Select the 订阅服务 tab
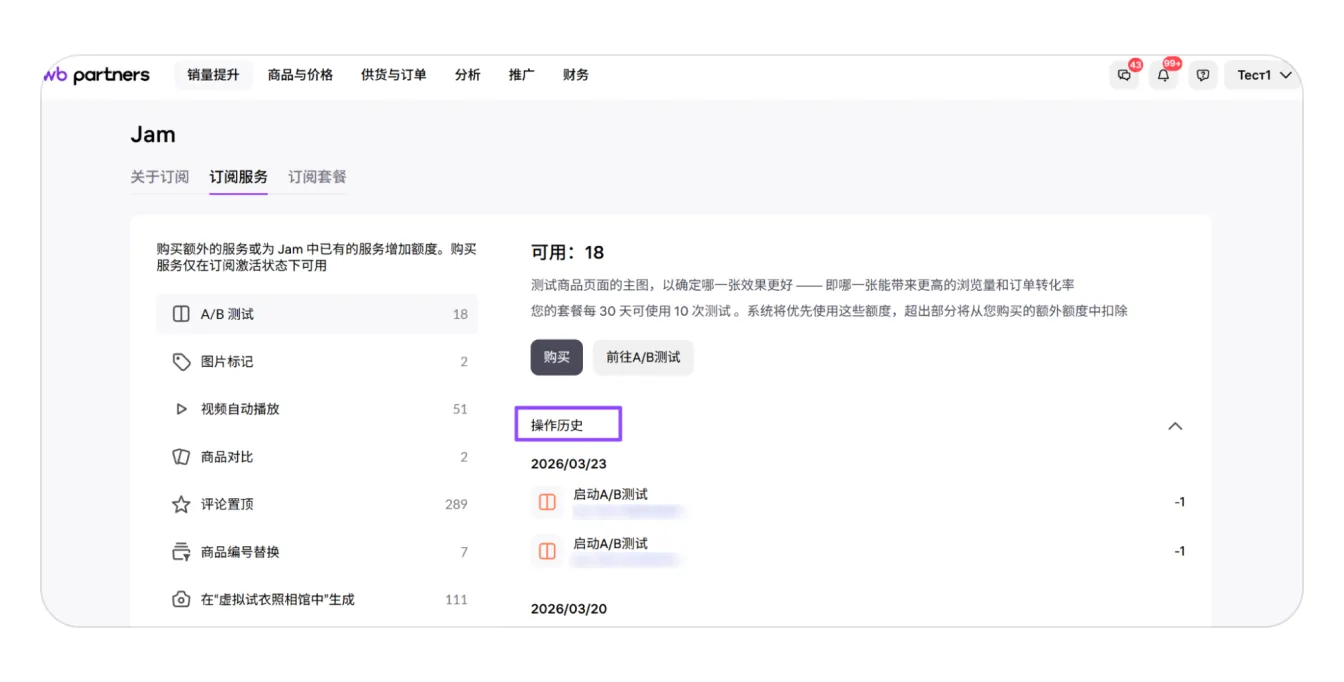 coord(238,177)
